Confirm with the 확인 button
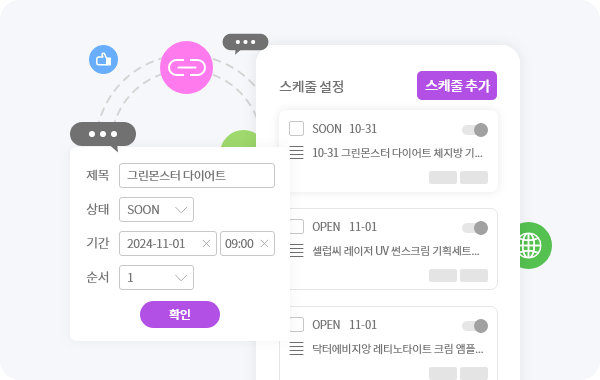The image size is (600, 380). [180, 315]
